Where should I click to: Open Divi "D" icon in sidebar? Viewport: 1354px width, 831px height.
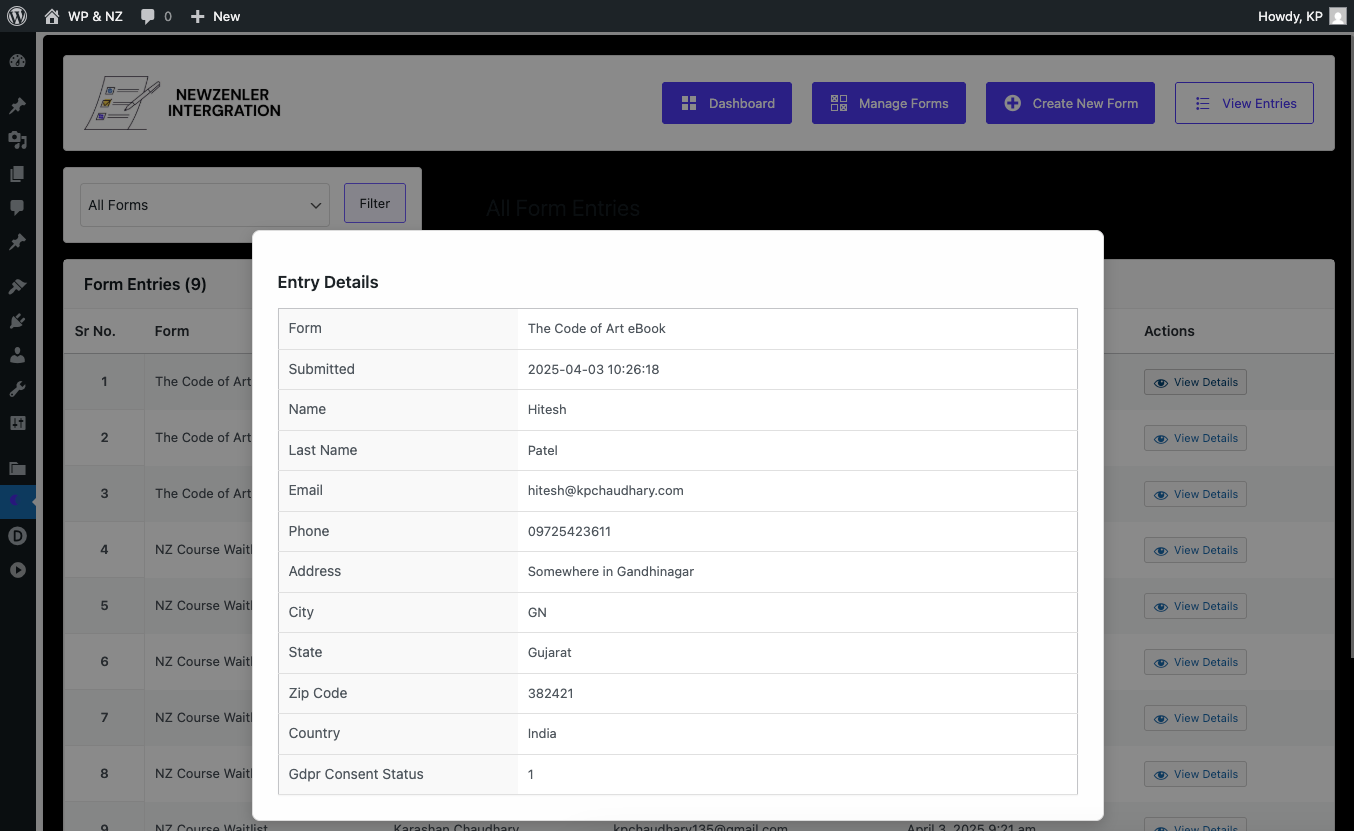(17, 536)
